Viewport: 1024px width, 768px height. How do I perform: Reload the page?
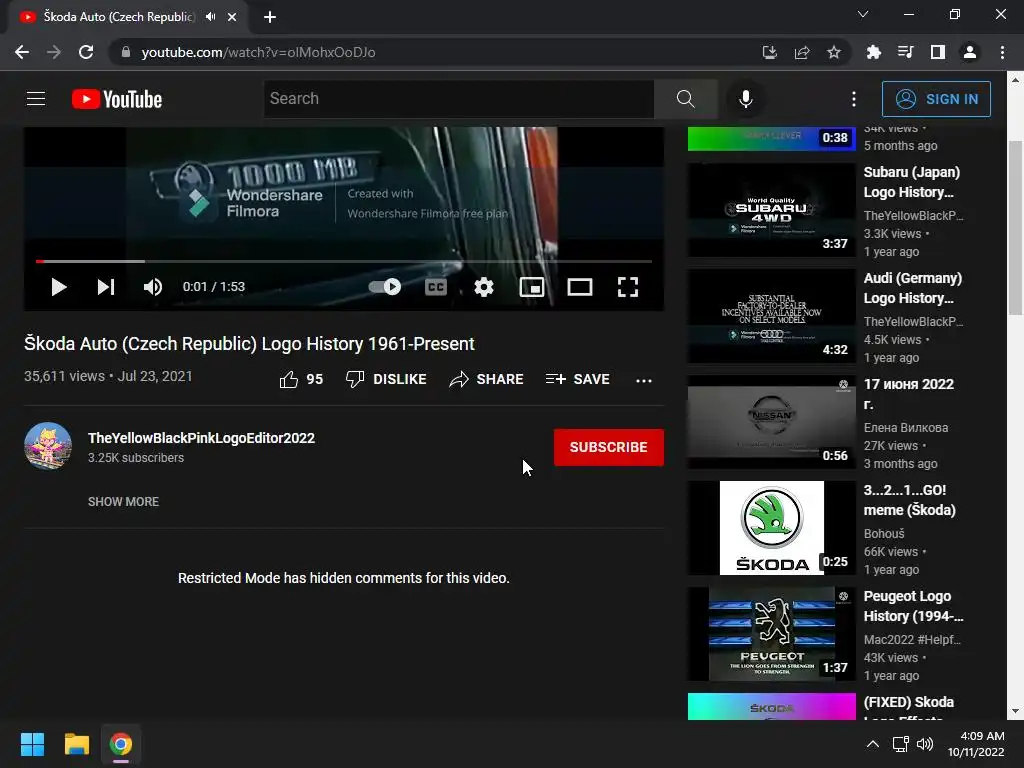click(x=86, y=52)
